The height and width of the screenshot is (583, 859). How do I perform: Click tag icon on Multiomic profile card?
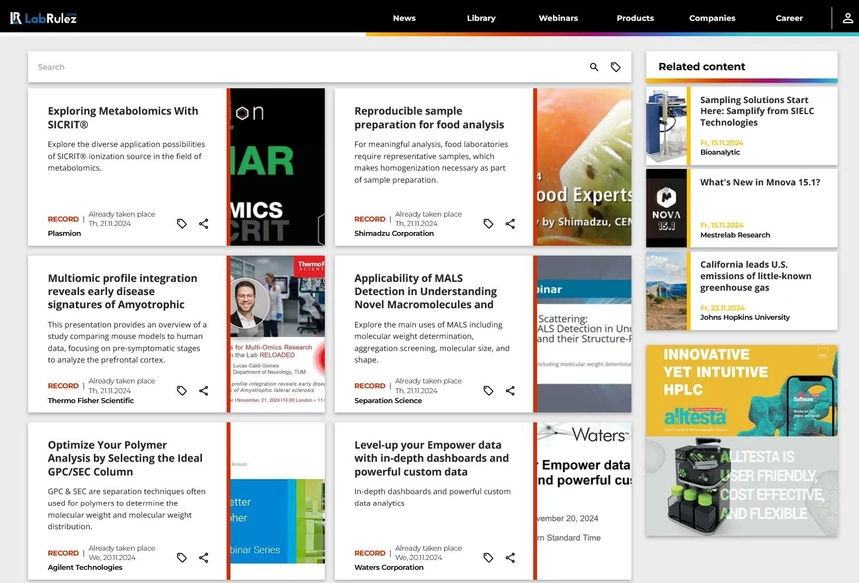click(x=182, y=391)
